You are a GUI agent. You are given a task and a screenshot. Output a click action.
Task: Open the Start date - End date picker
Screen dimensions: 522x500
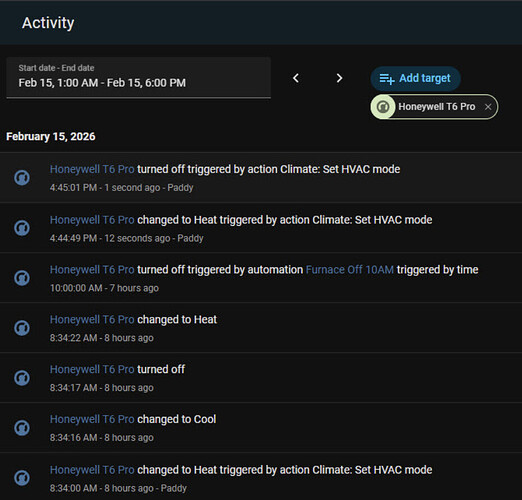coord(138,78)
